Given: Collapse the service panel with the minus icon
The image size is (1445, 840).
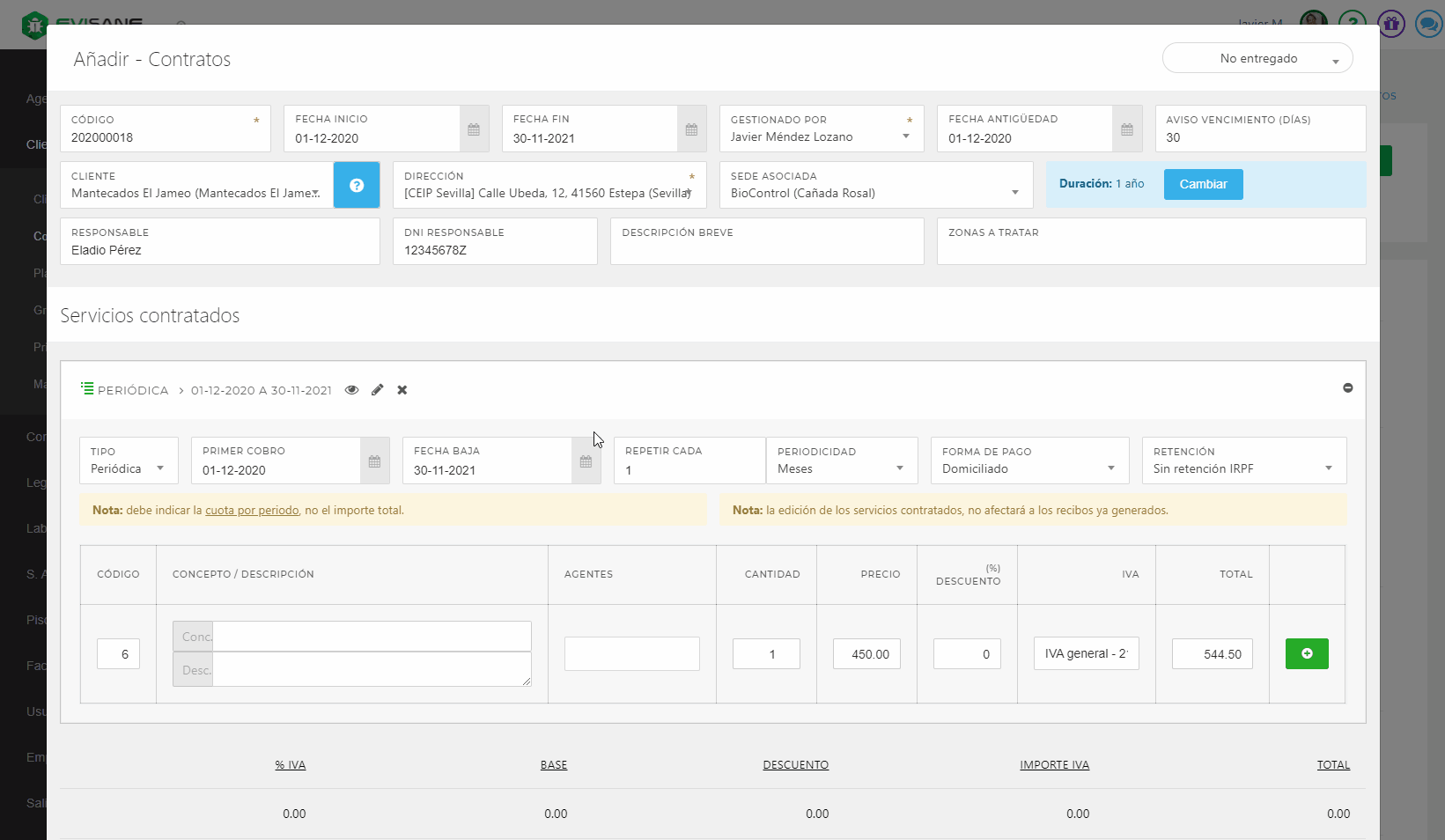Looking at the screenshot, I should tap(1347, 388).
